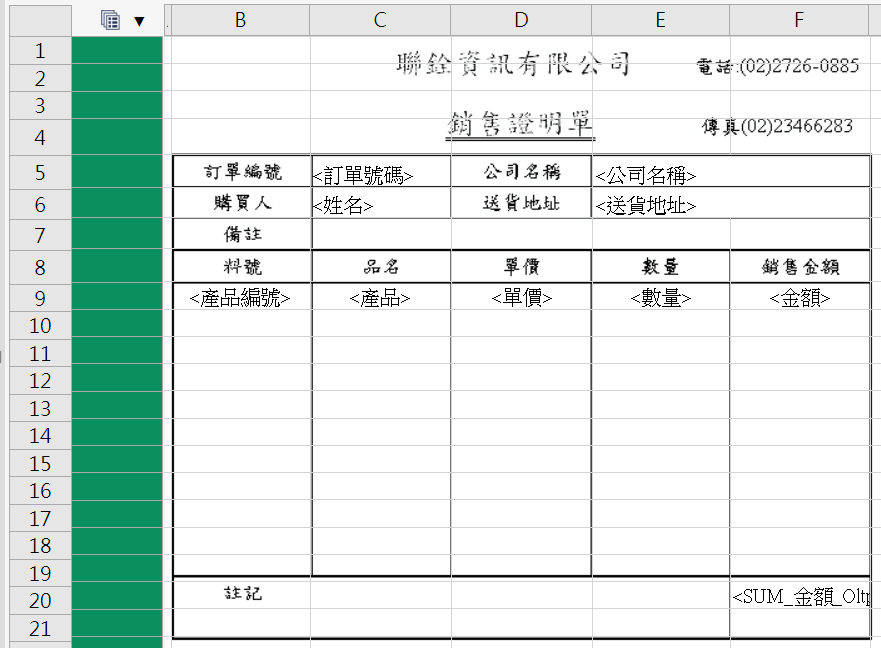Select row 1 header
The height and width of the screenshot is (648, 881).
pyautogui.click(x=40, y=51)
